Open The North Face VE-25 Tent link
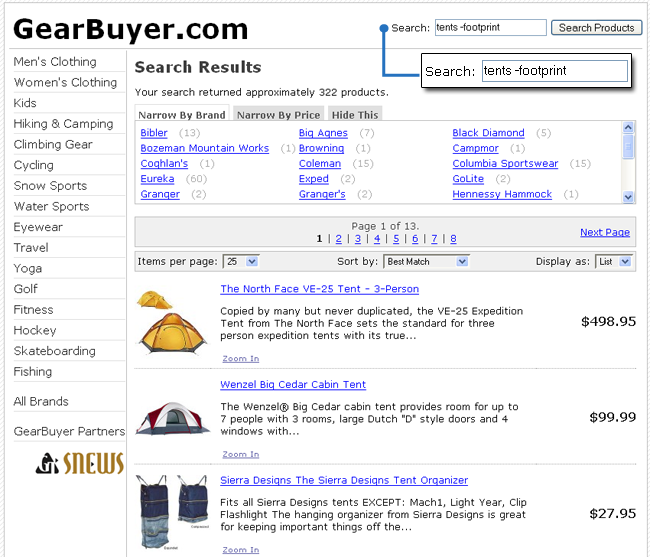This screenshot has width=650, height=557. pos(320,289)
